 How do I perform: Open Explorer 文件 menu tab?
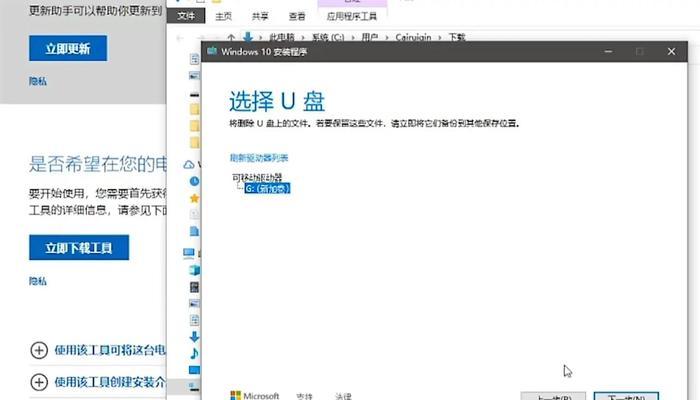point(186,16)
